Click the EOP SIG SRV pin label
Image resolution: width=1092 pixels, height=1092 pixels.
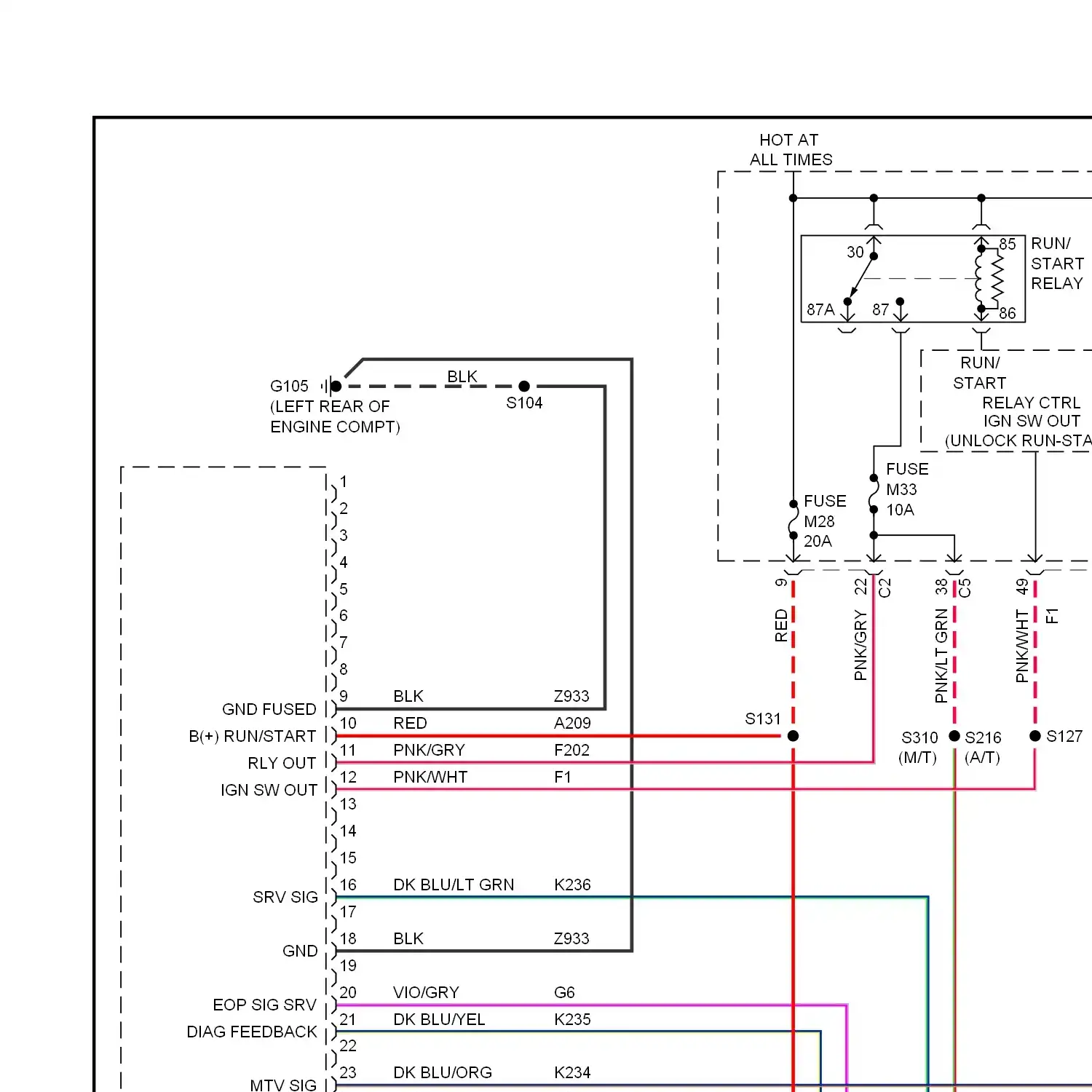coord(265,1005)
